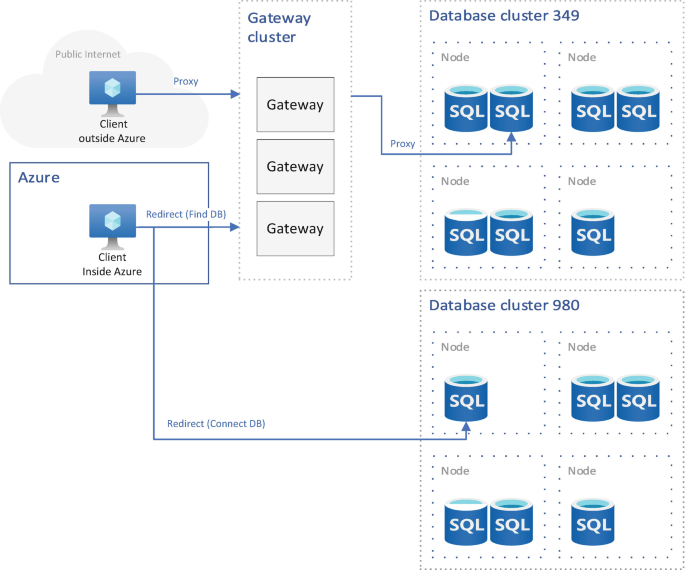Select the single SQL database in cluster 349's bottom-right node
Screen dimensions: 685x570
pyautogui.click(x=592, y=231)
